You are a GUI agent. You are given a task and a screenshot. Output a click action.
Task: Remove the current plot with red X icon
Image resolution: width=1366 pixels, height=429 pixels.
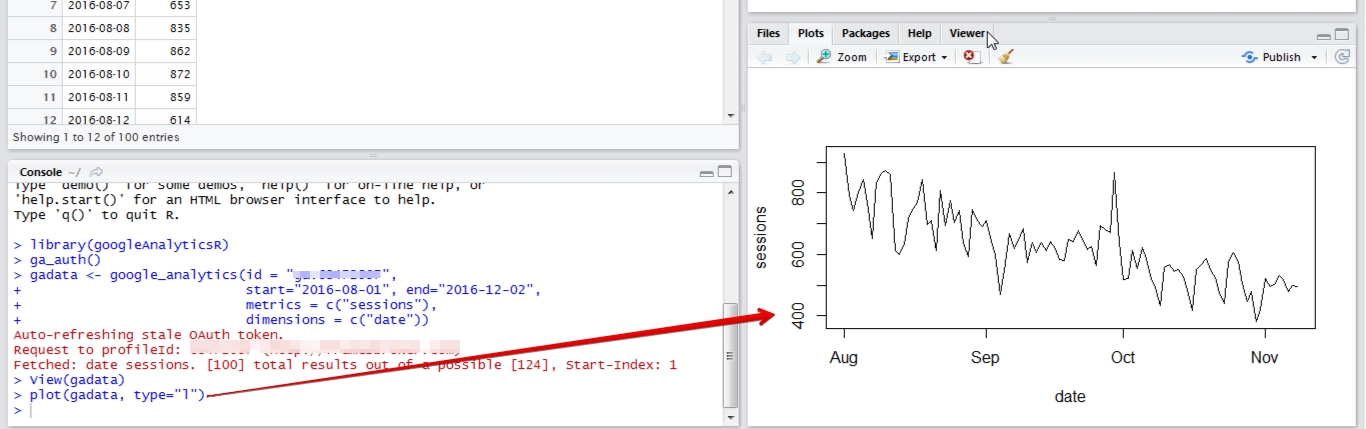(971, 57)
